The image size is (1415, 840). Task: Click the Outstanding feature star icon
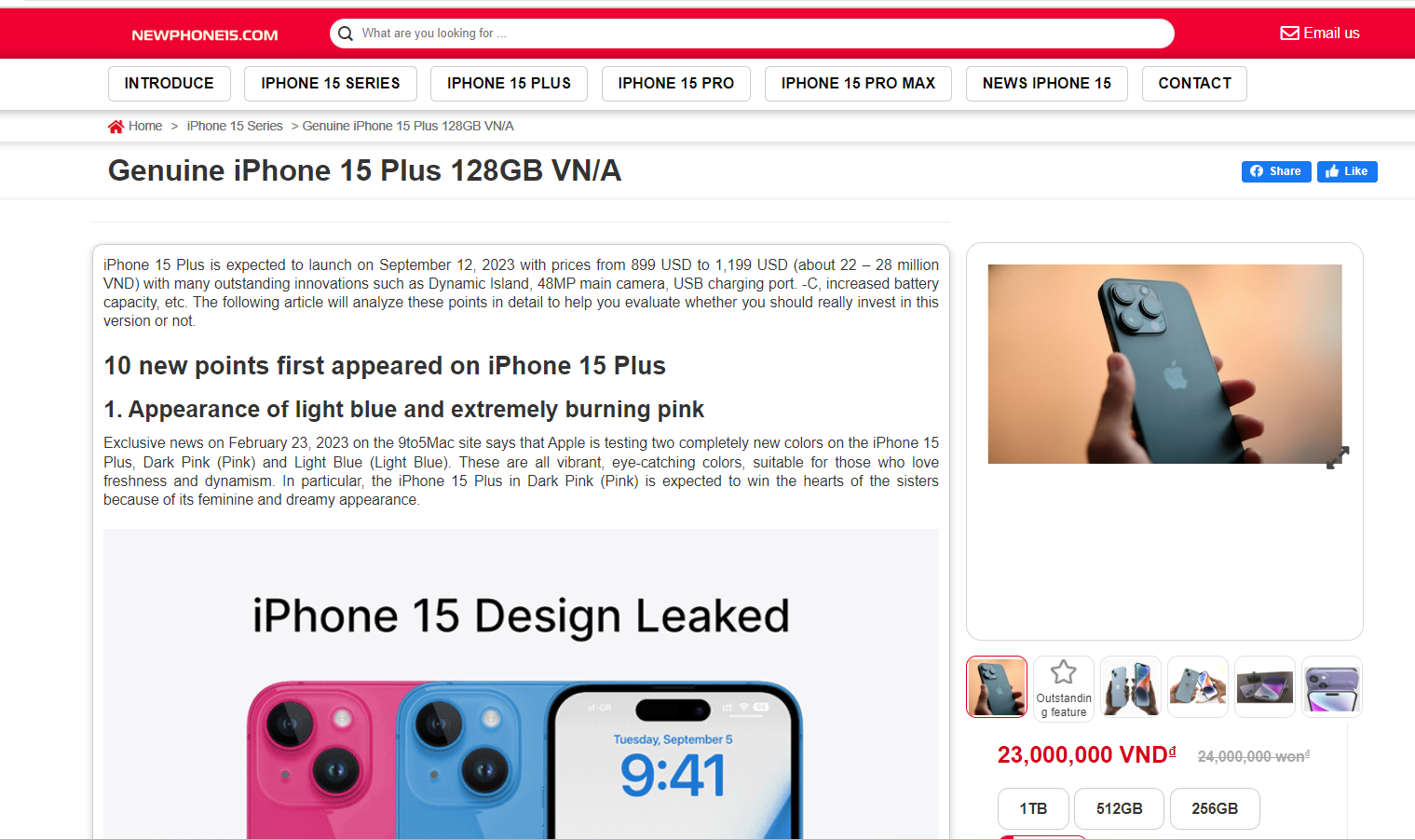pyautogui.click(x=1064, y=671)
